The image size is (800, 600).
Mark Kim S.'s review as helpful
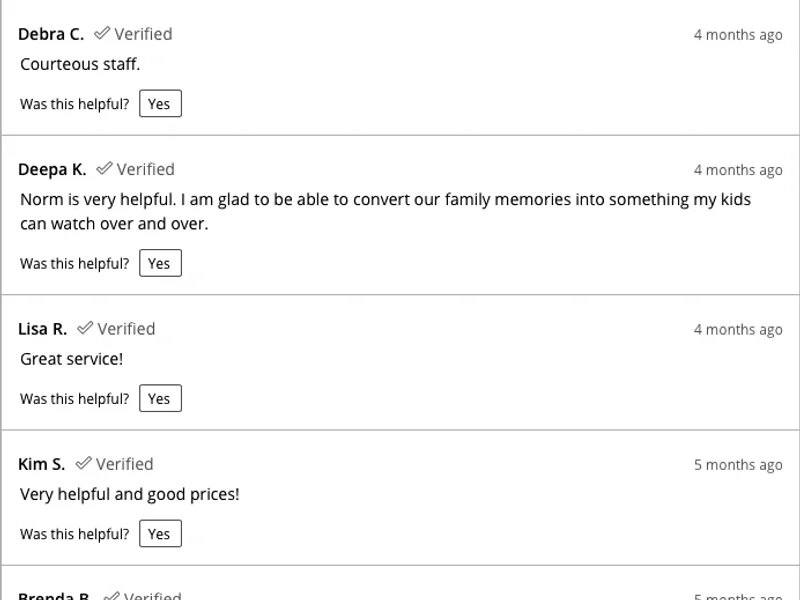pyautogui.click(x=160, y=534)
